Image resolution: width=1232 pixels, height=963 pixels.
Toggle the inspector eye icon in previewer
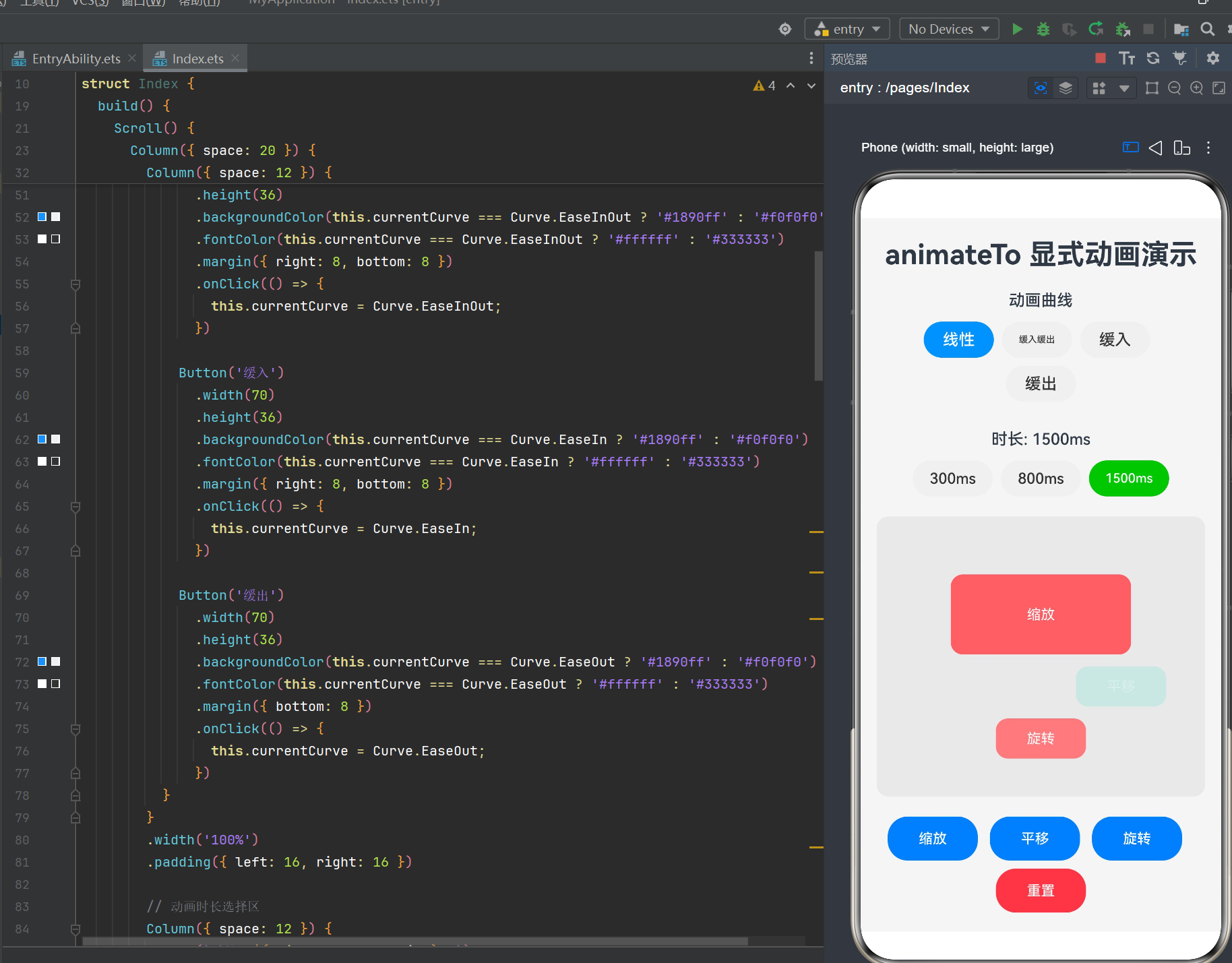tap(1041, 88)
